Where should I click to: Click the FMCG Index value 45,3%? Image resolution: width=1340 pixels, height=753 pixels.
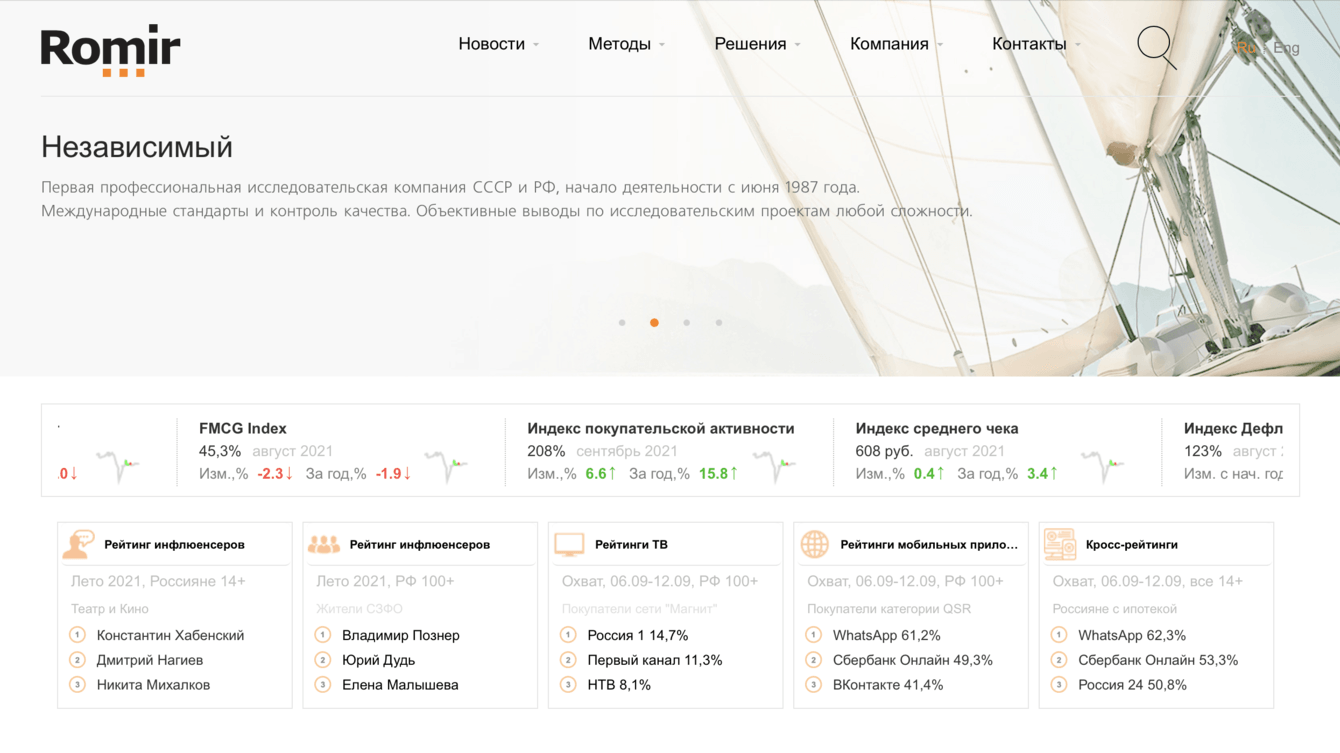click(x=220, y=451)
